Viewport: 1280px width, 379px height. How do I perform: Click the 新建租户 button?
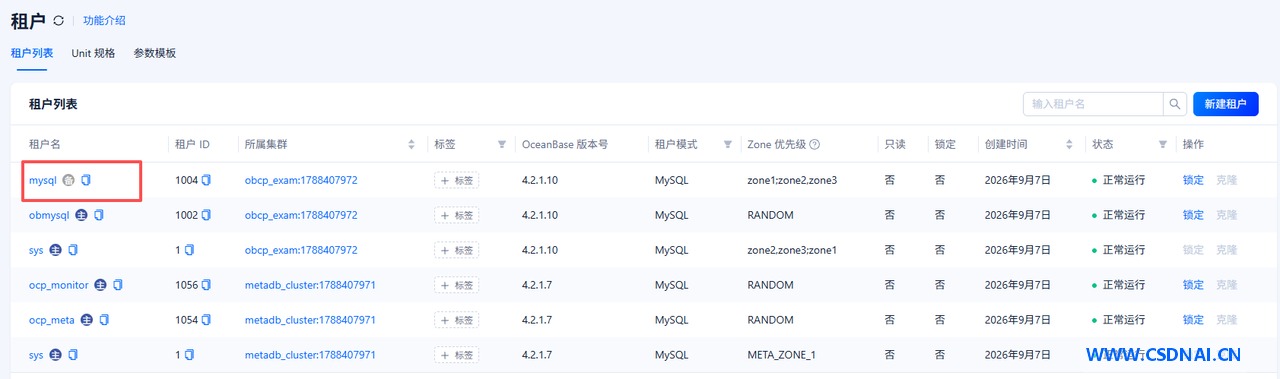click(x=1225, y=104)
